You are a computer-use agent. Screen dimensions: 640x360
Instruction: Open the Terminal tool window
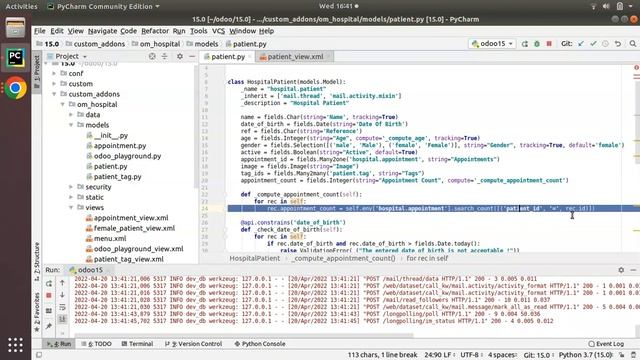pyautogui.click(x=137, y=344)
